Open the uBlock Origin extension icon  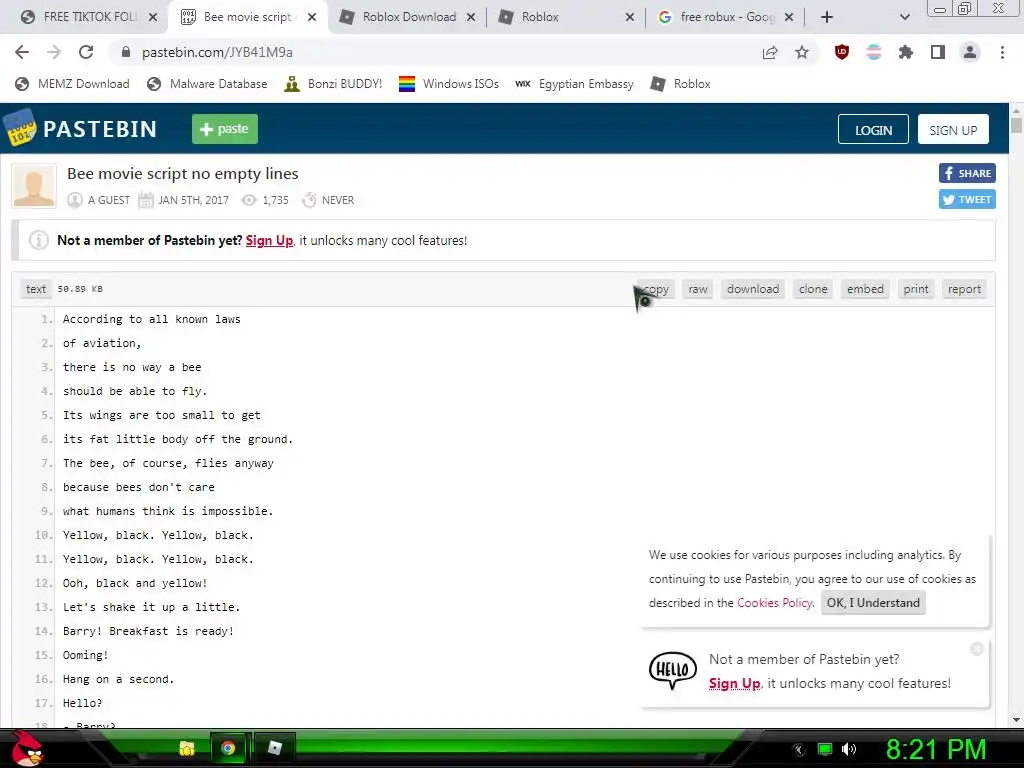click(842, 52)
